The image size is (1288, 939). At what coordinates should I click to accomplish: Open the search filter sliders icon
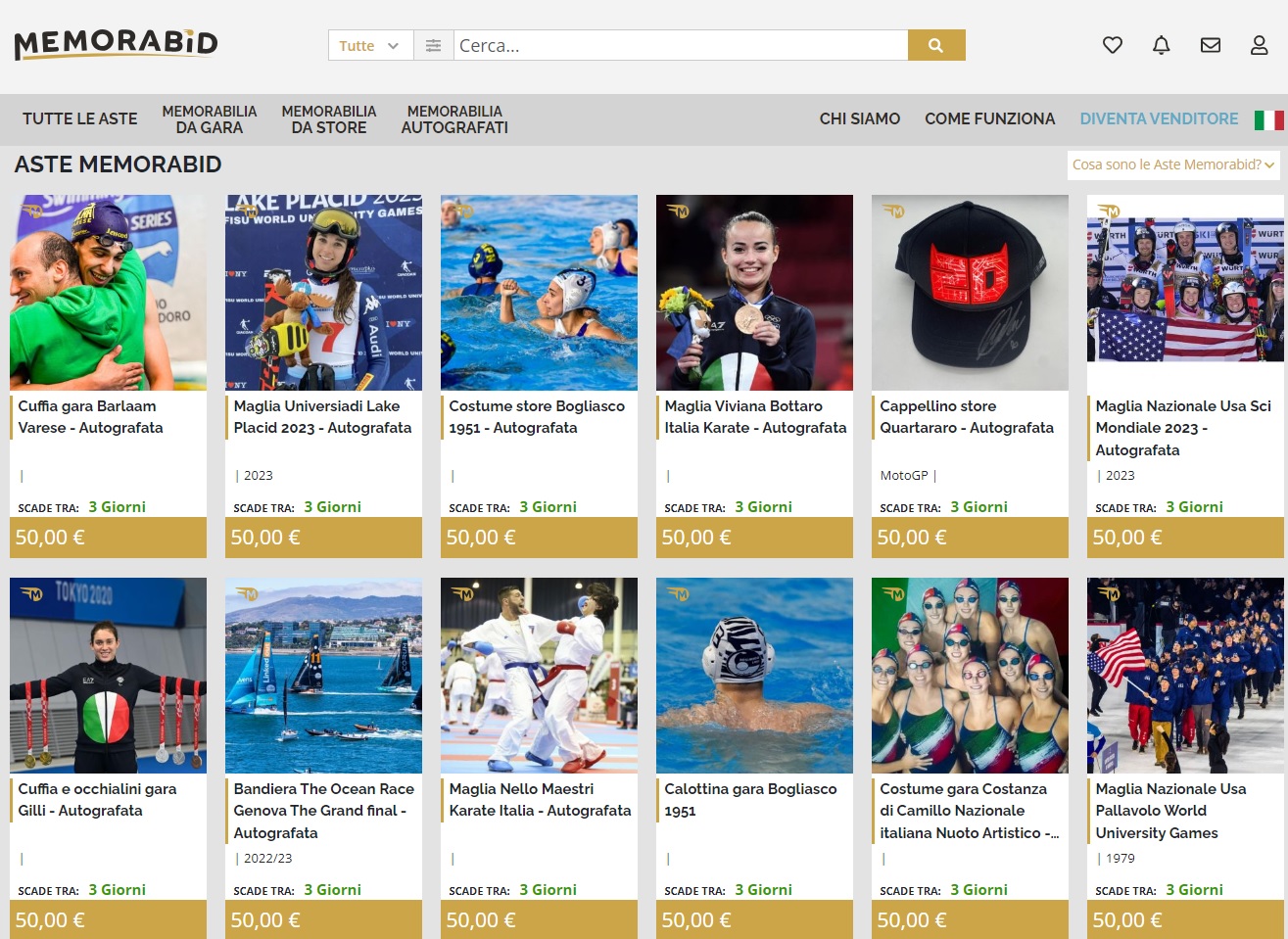coord(433,45)
